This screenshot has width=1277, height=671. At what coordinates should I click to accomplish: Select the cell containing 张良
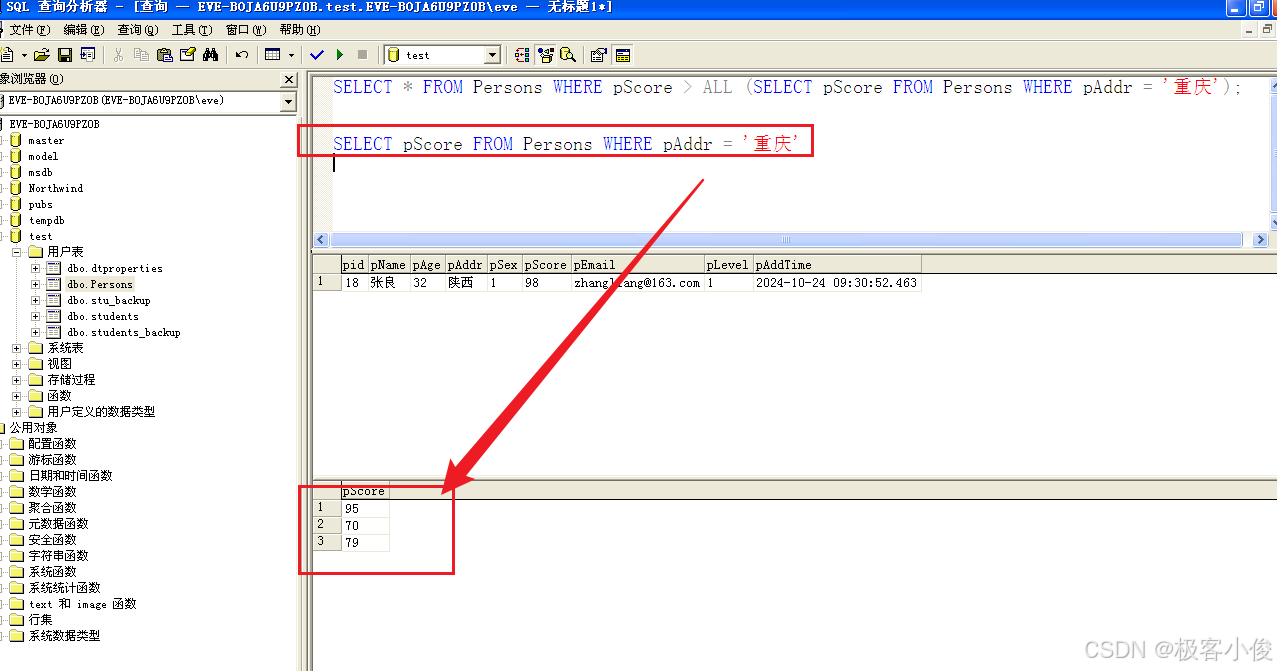389,283
